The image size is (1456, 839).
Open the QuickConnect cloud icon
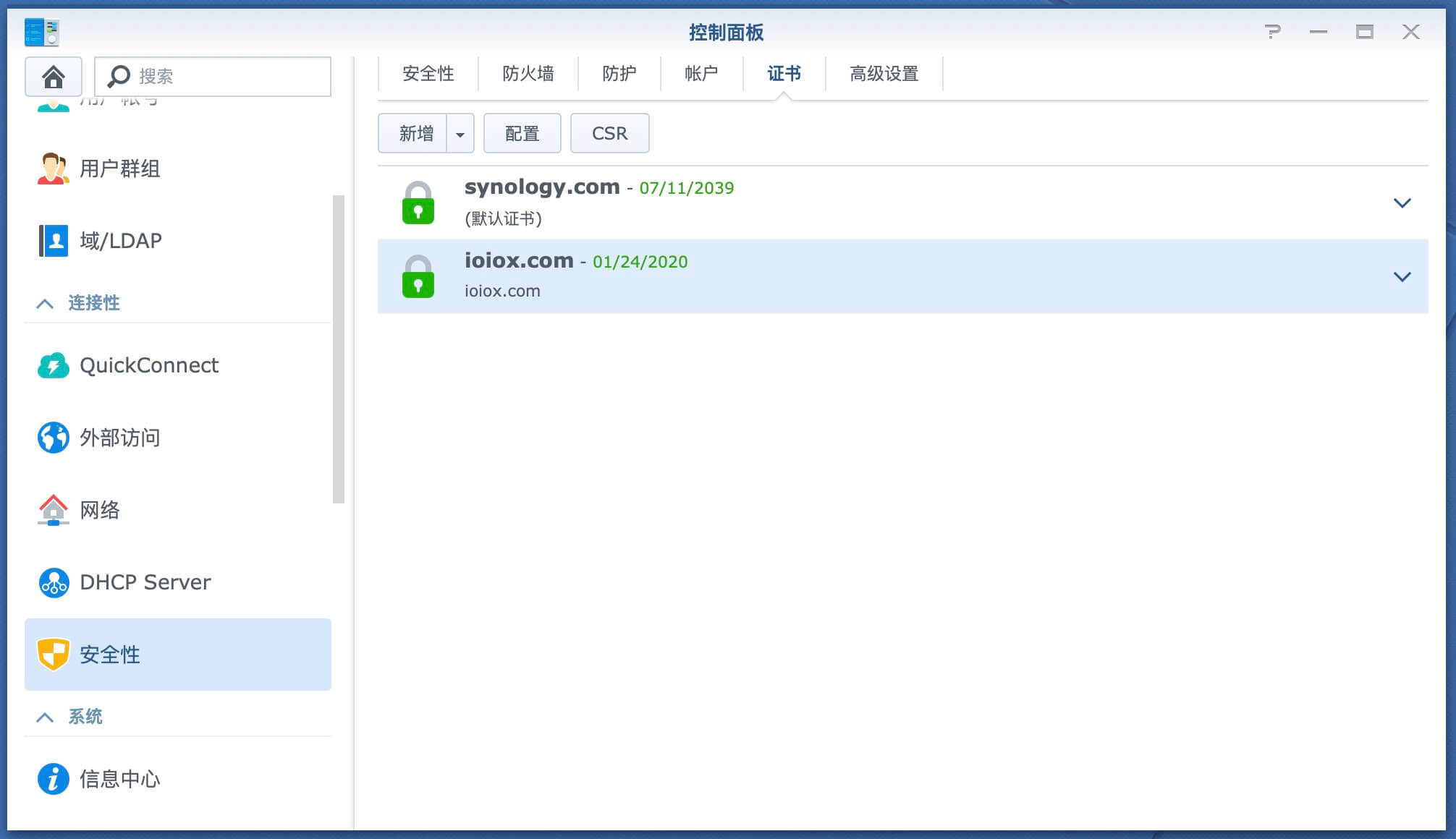click(x=53, y=365)
